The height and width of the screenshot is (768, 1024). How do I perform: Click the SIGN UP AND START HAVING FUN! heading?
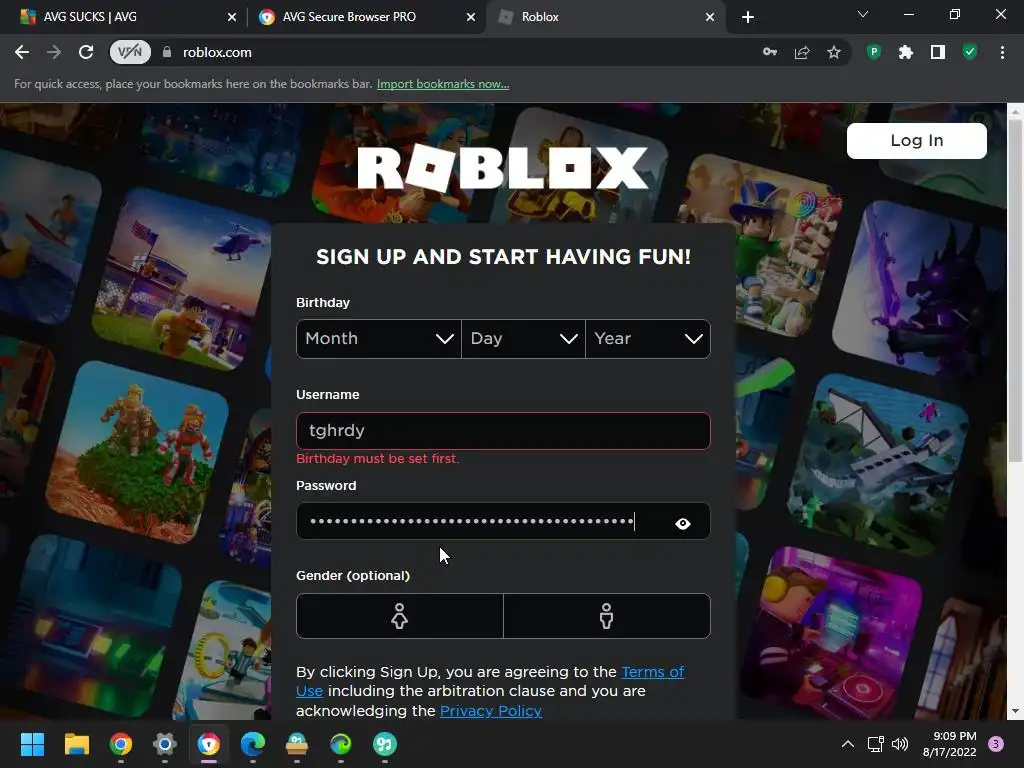tap(503, 257)
